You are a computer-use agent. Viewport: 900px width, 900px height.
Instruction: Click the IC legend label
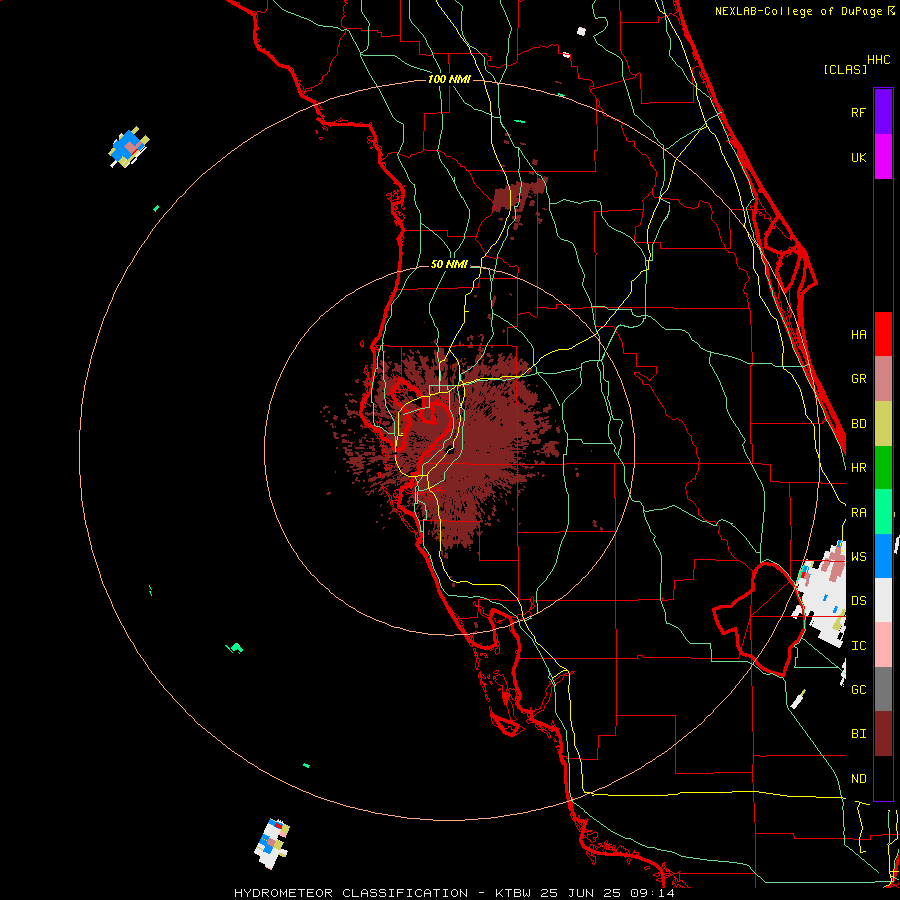point(858,646)
